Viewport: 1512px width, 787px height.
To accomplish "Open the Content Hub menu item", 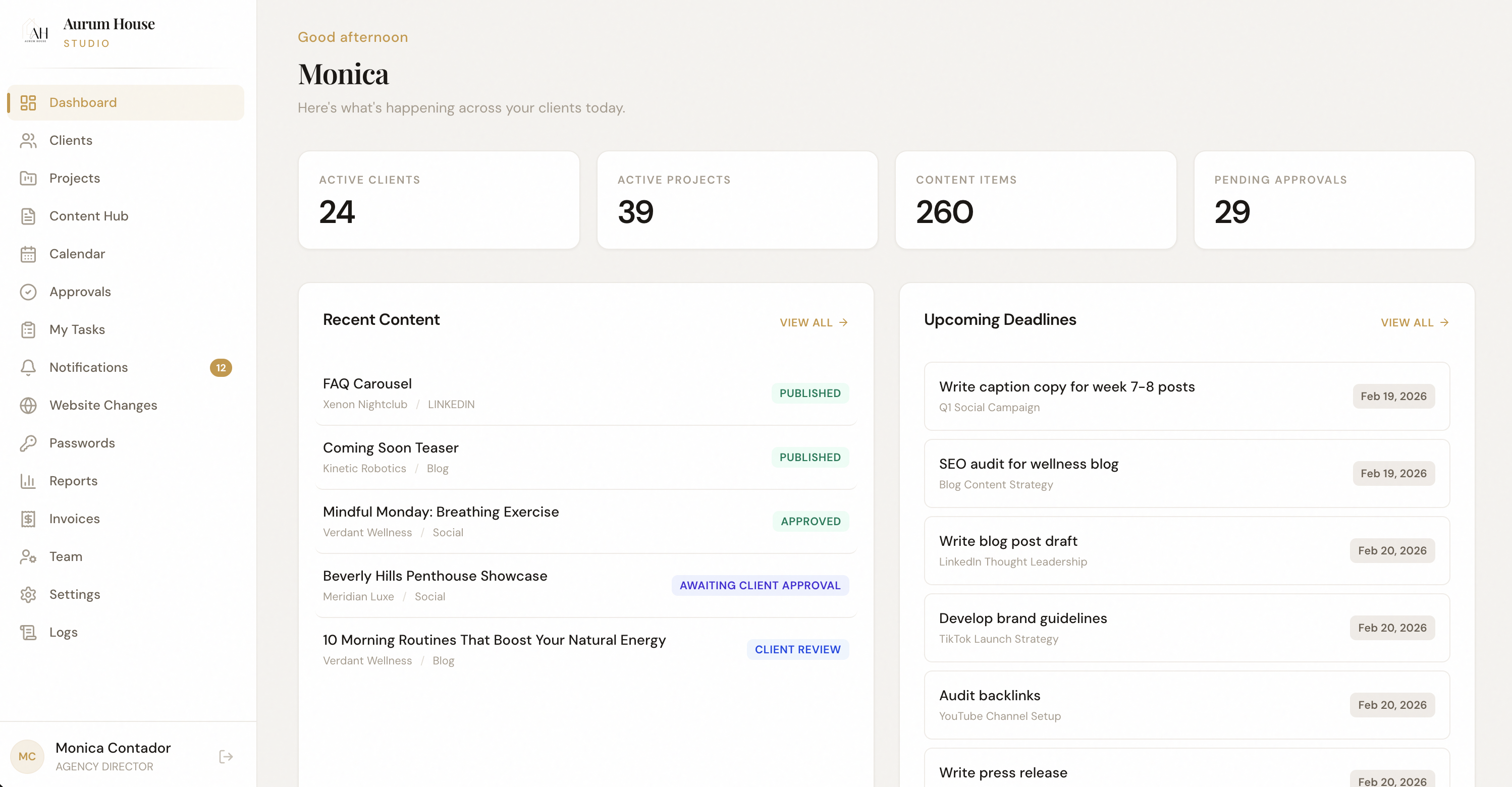I will point(89,216).
